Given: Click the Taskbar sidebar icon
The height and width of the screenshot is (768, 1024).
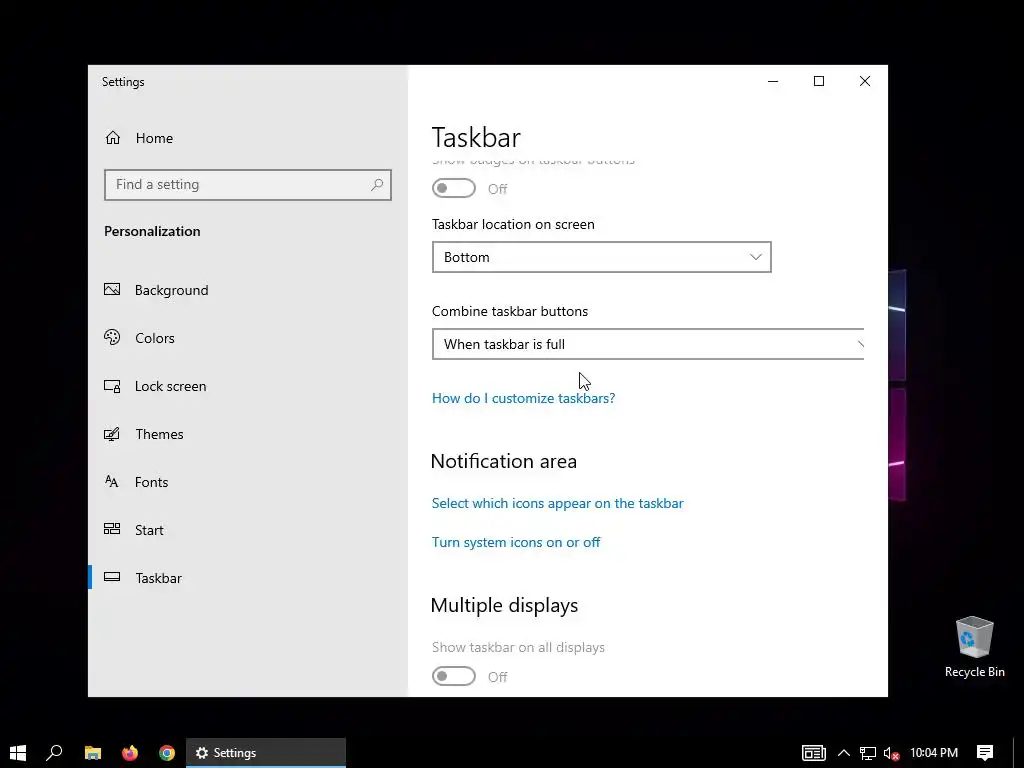Looking at the screenshot, I should pos(112,577).
